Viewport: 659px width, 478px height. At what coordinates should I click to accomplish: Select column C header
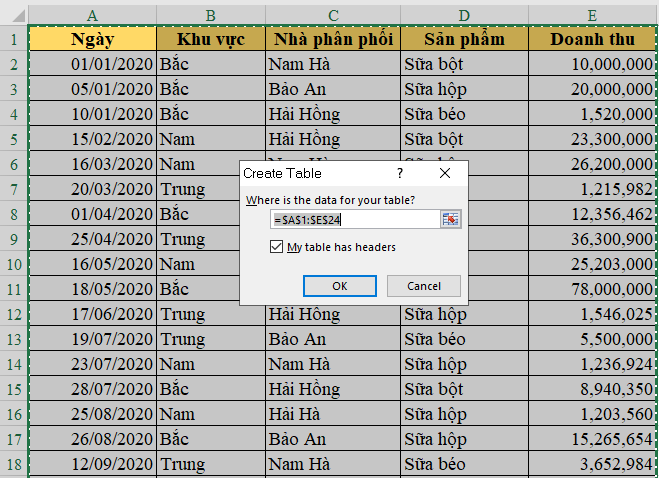click(x=333, y=15)
